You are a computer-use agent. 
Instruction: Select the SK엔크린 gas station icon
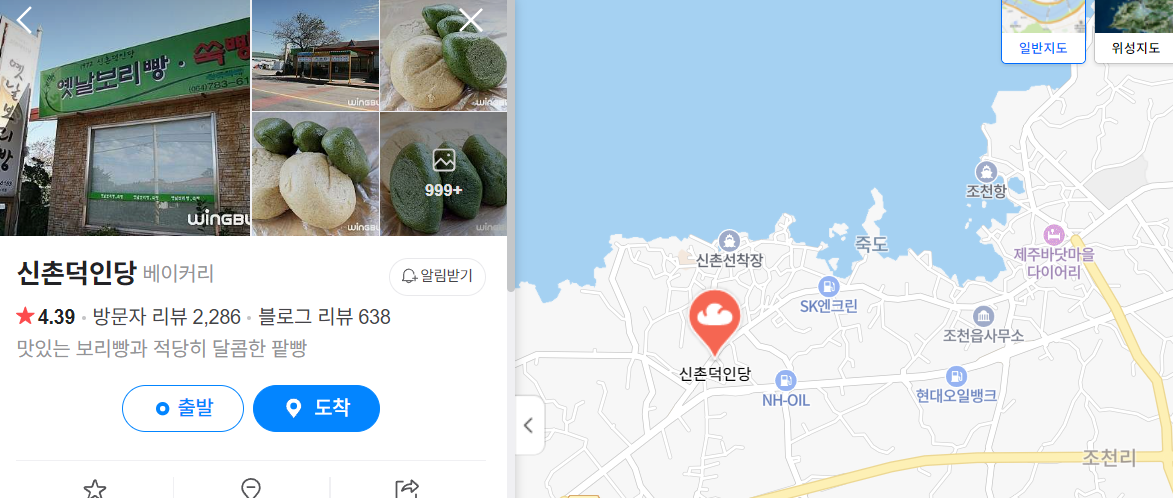click(x=828, y=286)
